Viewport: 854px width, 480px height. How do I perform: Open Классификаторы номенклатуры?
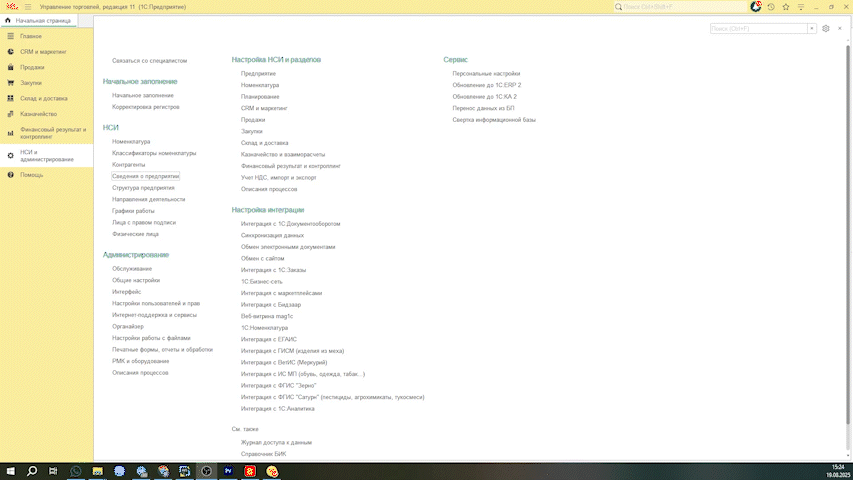click(154, 153)
